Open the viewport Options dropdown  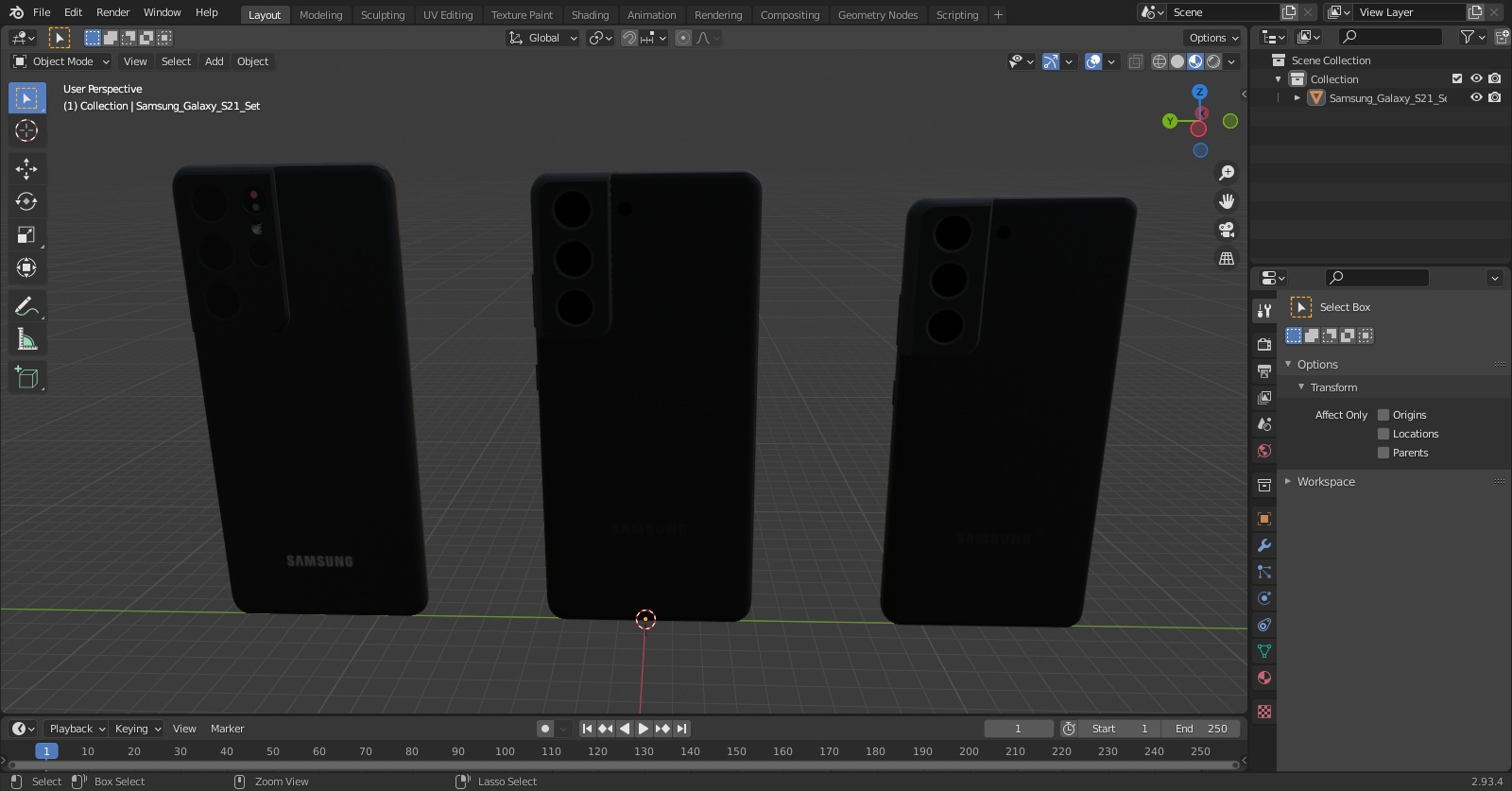(1213, 38)
